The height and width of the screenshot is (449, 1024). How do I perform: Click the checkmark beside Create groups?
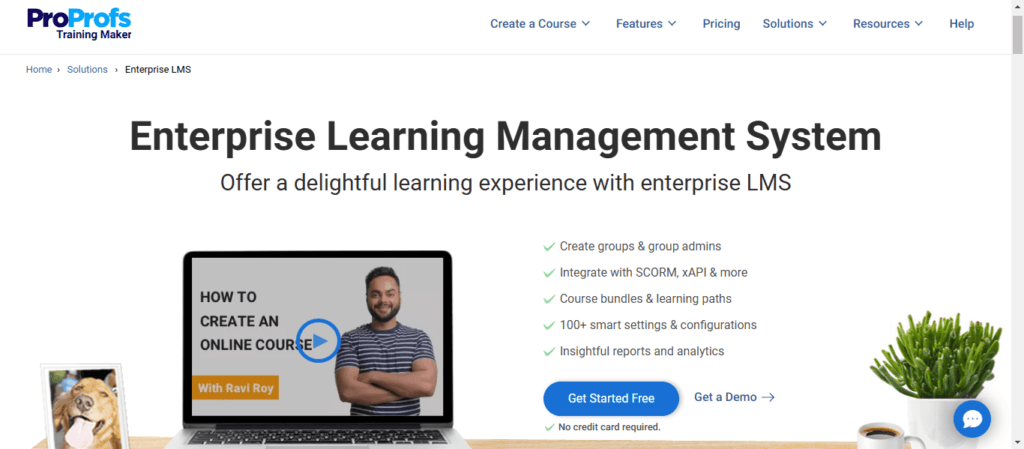(x=549, y=247)
